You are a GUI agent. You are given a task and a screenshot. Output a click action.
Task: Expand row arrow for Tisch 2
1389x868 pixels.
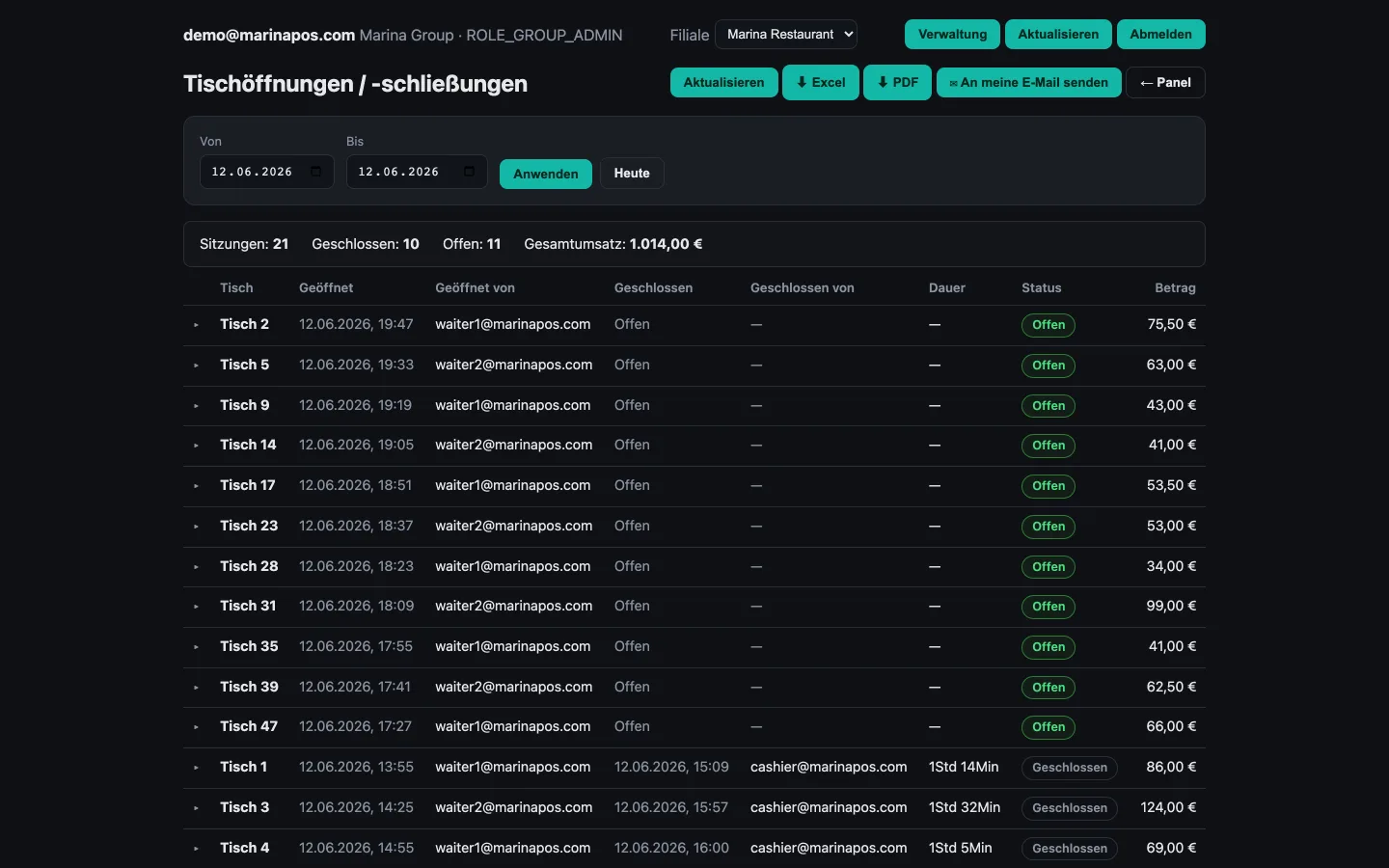pos(196,325)
